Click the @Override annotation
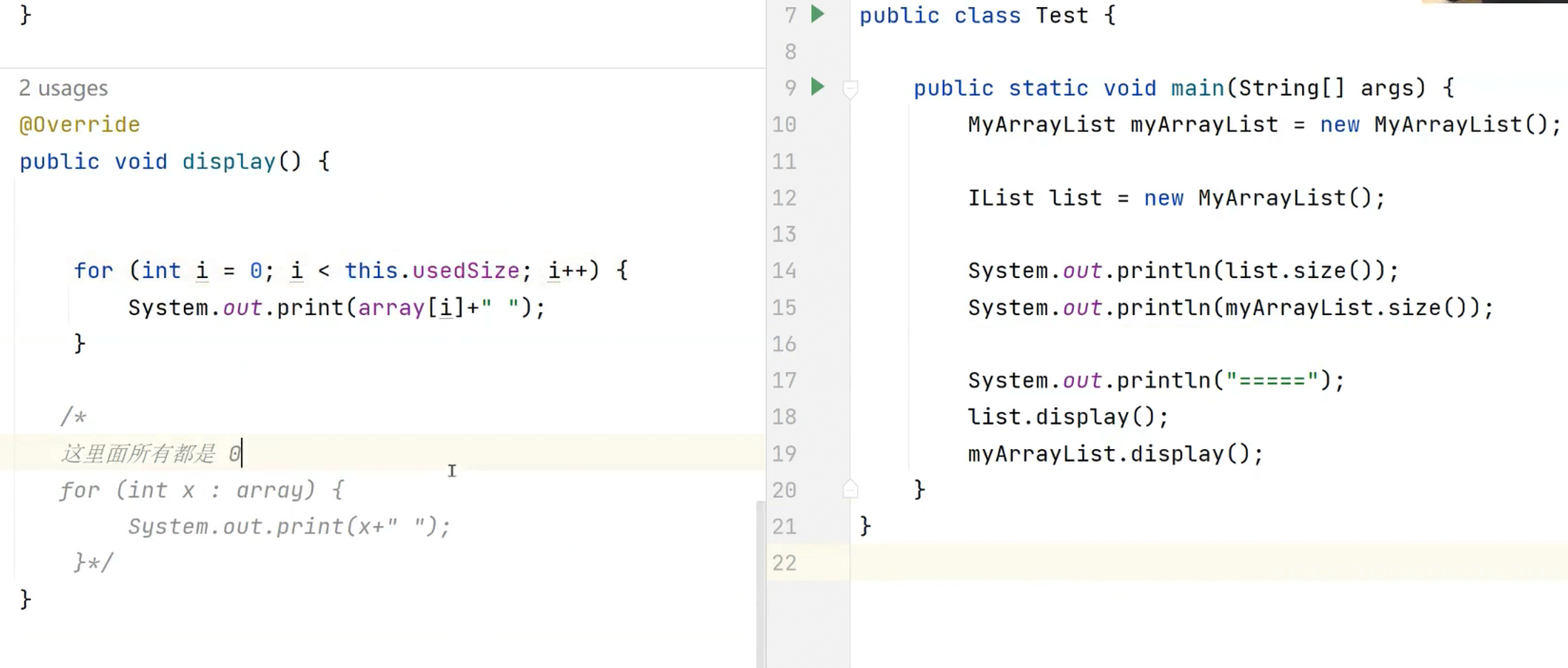This screenshot has height=668, width=1568. [79, 125]
